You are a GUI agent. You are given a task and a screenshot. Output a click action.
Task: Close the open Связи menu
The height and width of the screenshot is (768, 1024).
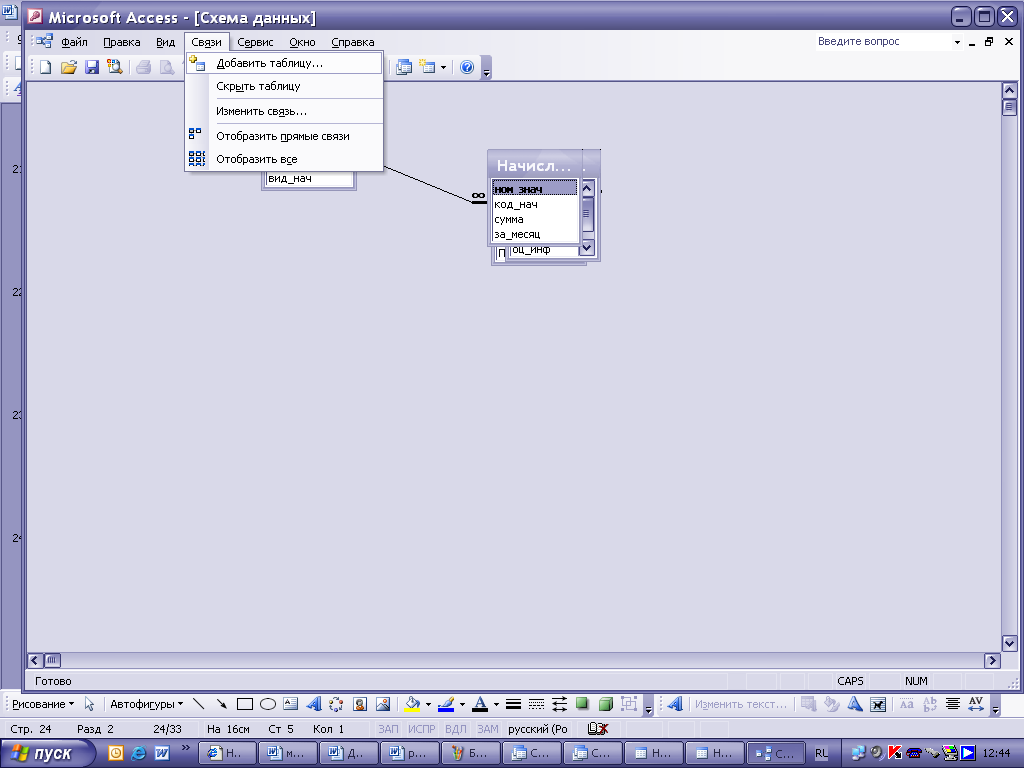(x=206, y=42)
